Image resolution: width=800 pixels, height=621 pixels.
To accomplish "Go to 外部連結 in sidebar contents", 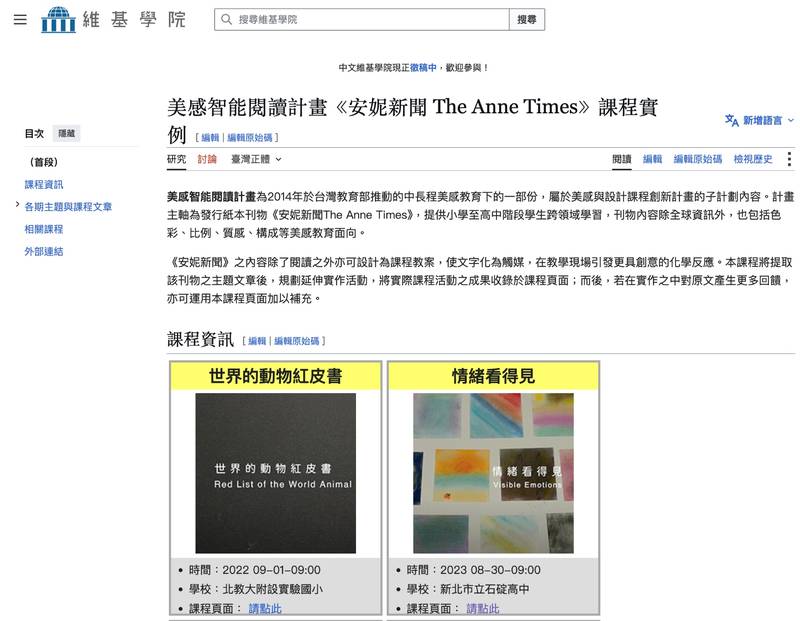I will (x=44, y=251).
